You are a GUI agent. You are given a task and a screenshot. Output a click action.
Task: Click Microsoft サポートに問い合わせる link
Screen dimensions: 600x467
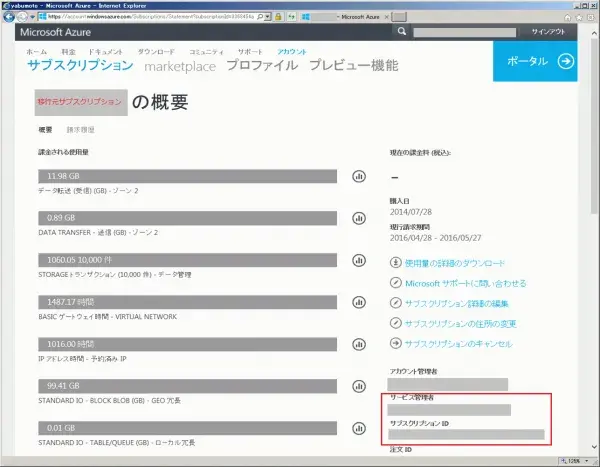coord(466,283)
